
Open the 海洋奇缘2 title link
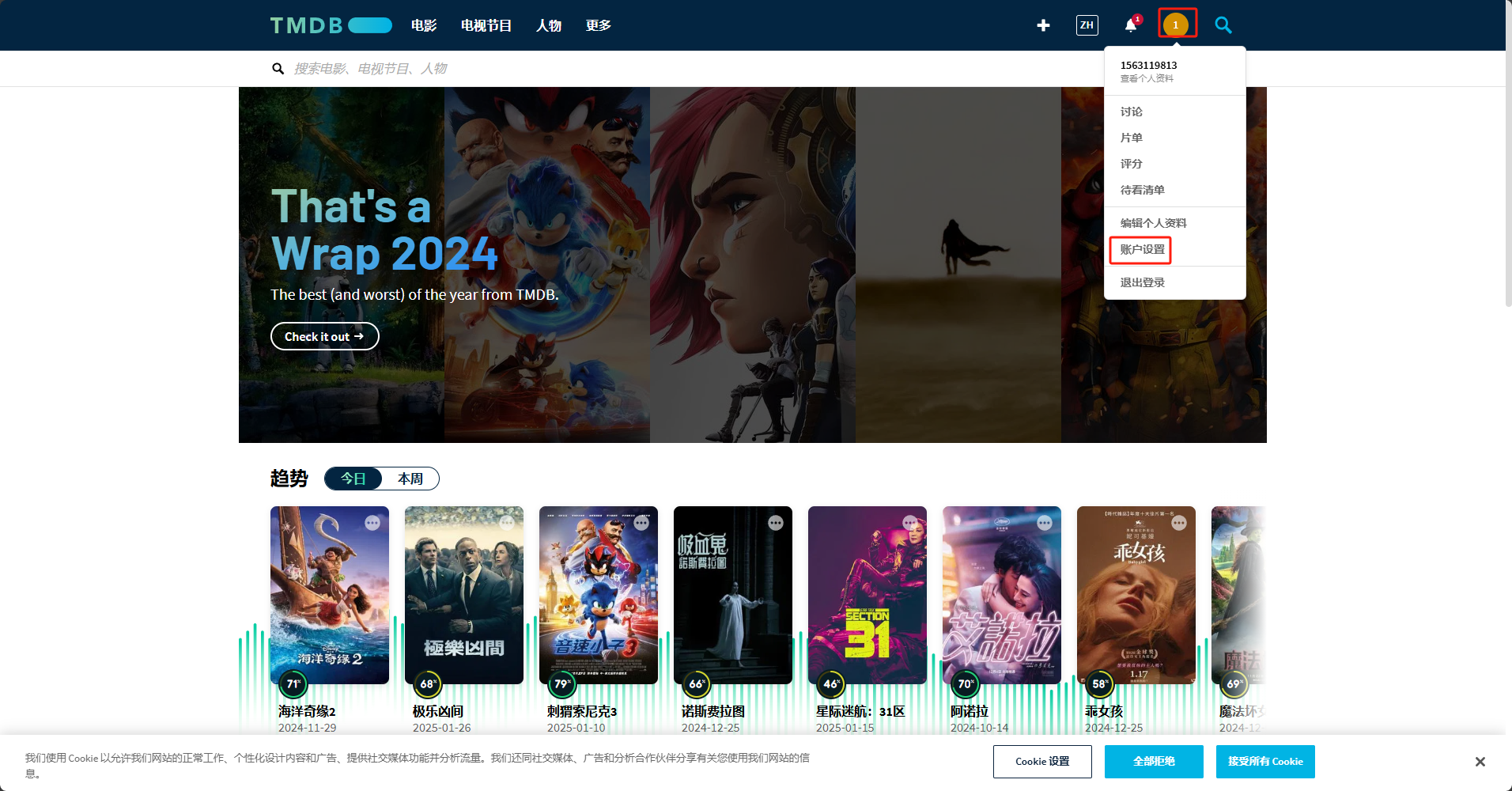coord(307,711)
